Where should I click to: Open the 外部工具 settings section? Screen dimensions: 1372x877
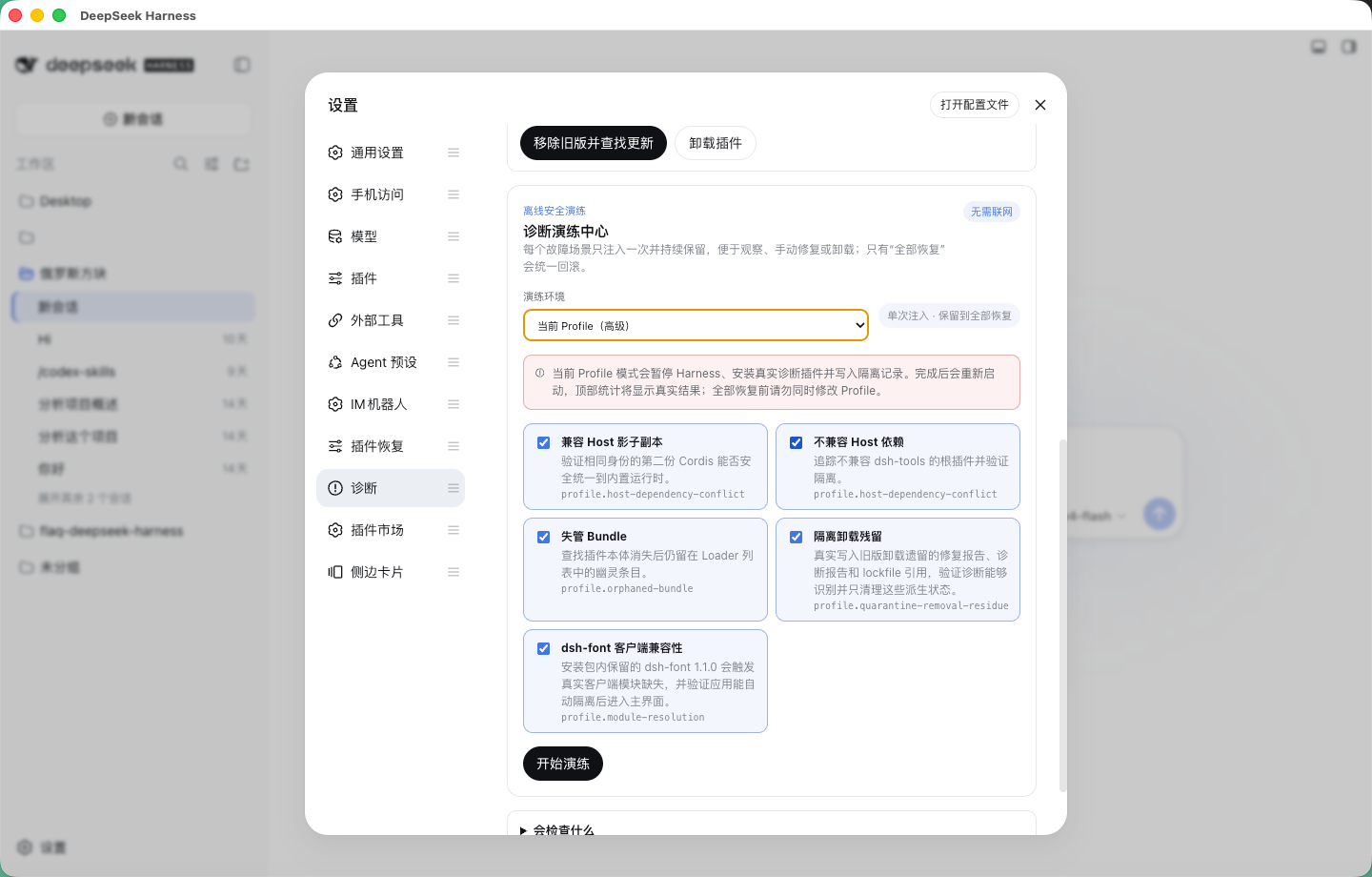391,320
